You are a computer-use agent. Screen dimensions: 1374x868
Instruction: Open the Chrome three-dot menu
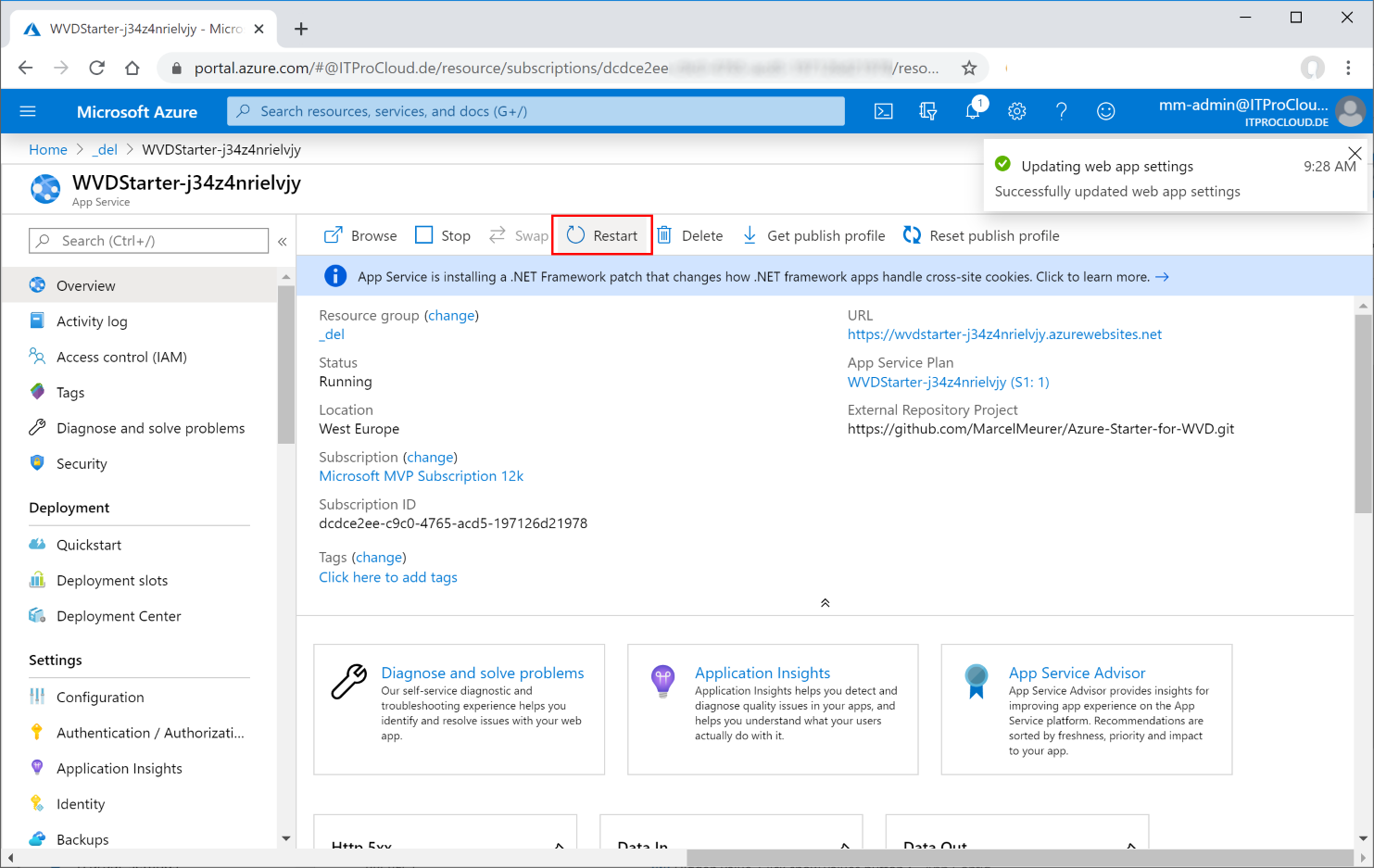pyautogui.click(x=1349, y=68)
